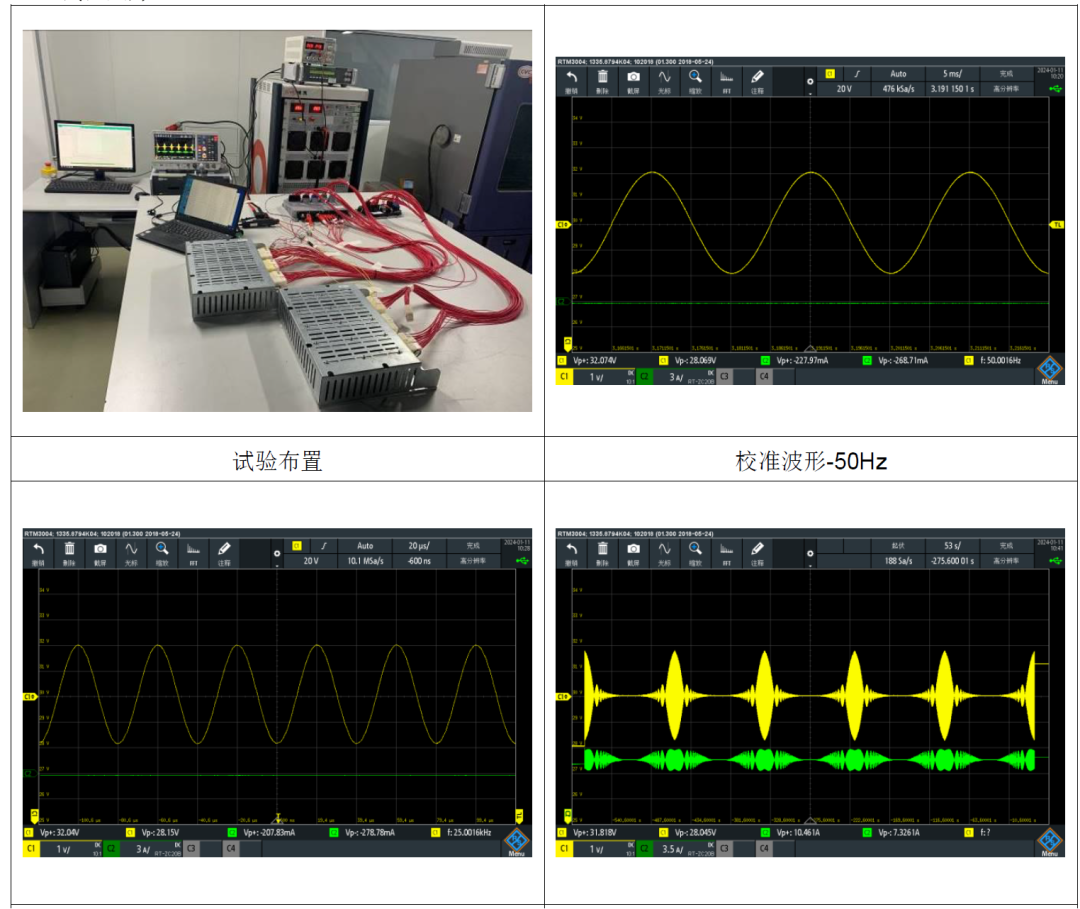Click the pencil annotation icon in the 50Hz scope
Viewport: 1080px width, 909px height.
757,79
